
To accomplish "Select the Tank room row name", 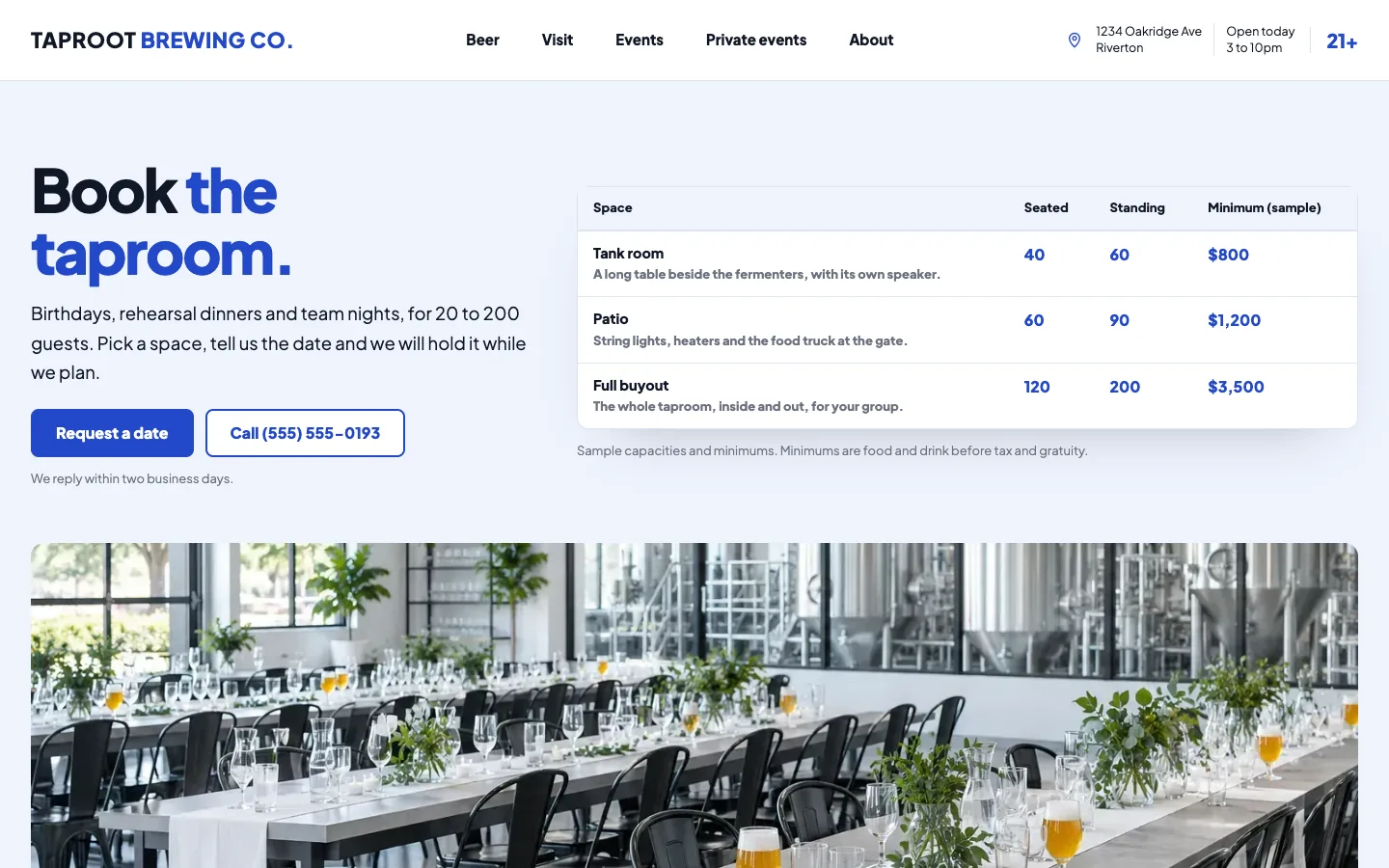I will [x=628, y=254].
